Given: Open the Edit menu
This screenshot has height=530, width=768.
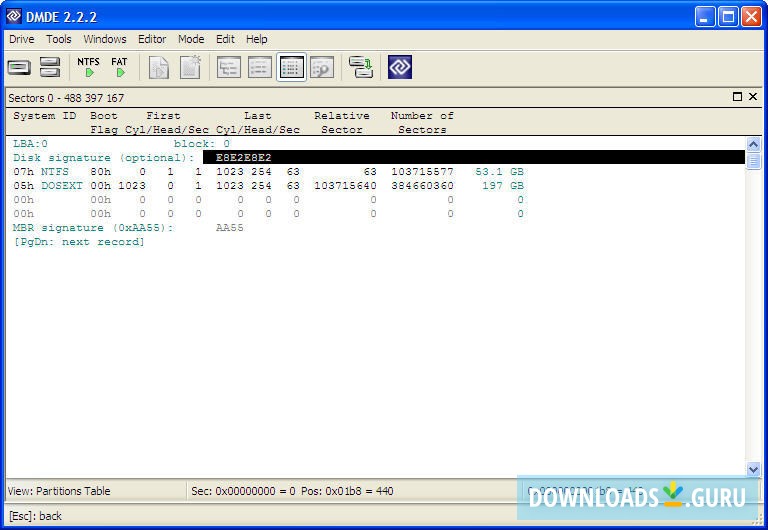Looking at the screenshot, I should [x=225, y=39].
